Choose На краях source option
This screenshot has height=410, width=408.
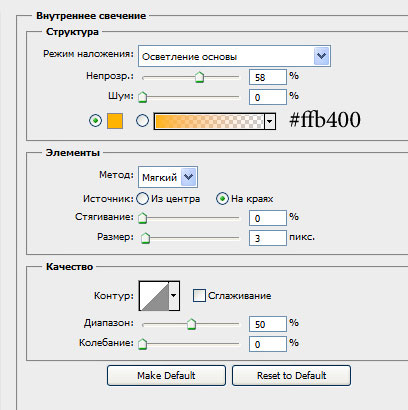pyautogui.click(x=245, y=199)
